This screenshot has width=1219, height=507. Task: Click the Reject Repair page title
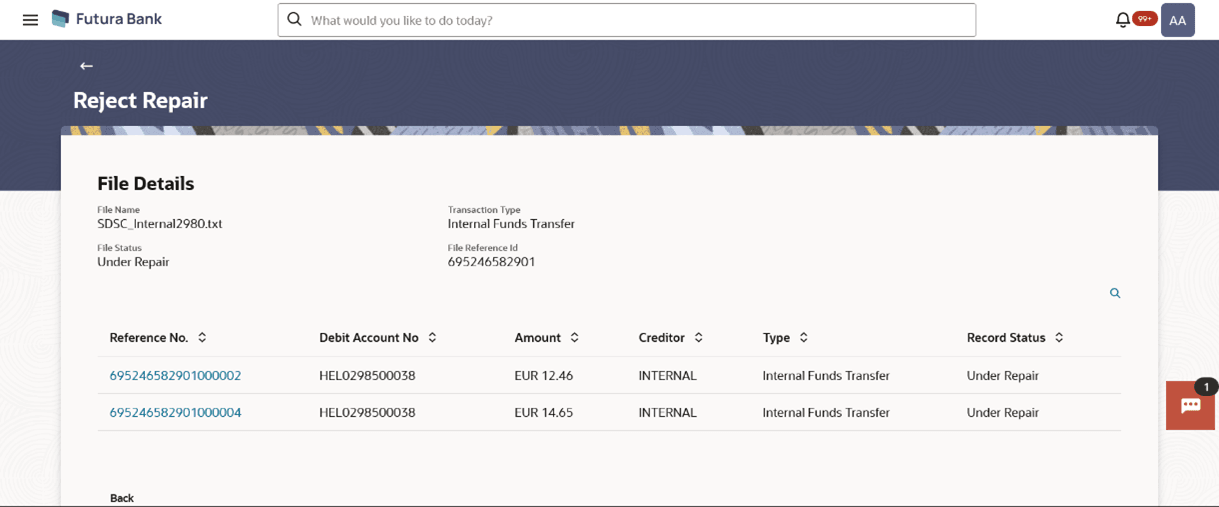[x=140, y=100]
